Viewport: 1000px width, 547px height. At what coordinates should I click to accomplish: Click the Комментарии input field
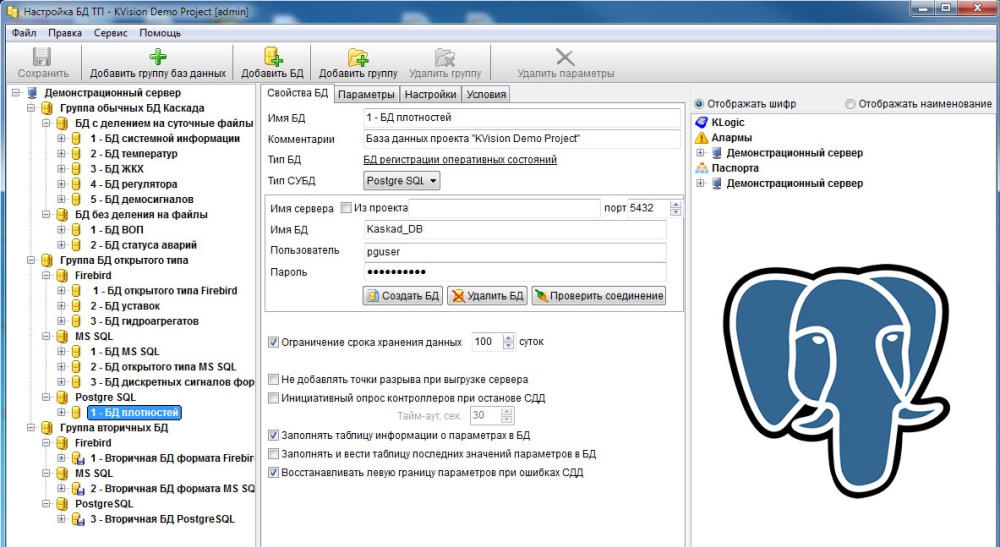(x=522, y=139)
